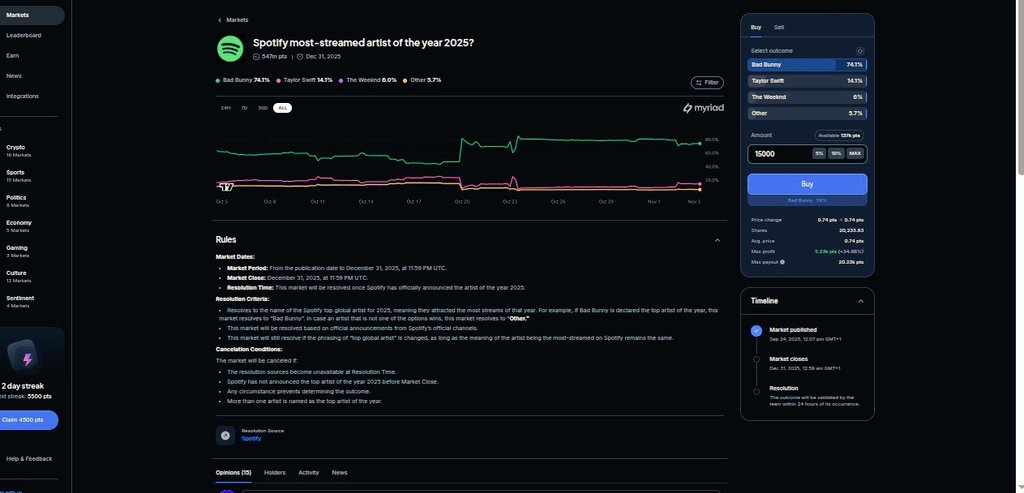Open the Opinions (15) tab
This screenshot has height=493, width=1024.
[x=233, y=473]
